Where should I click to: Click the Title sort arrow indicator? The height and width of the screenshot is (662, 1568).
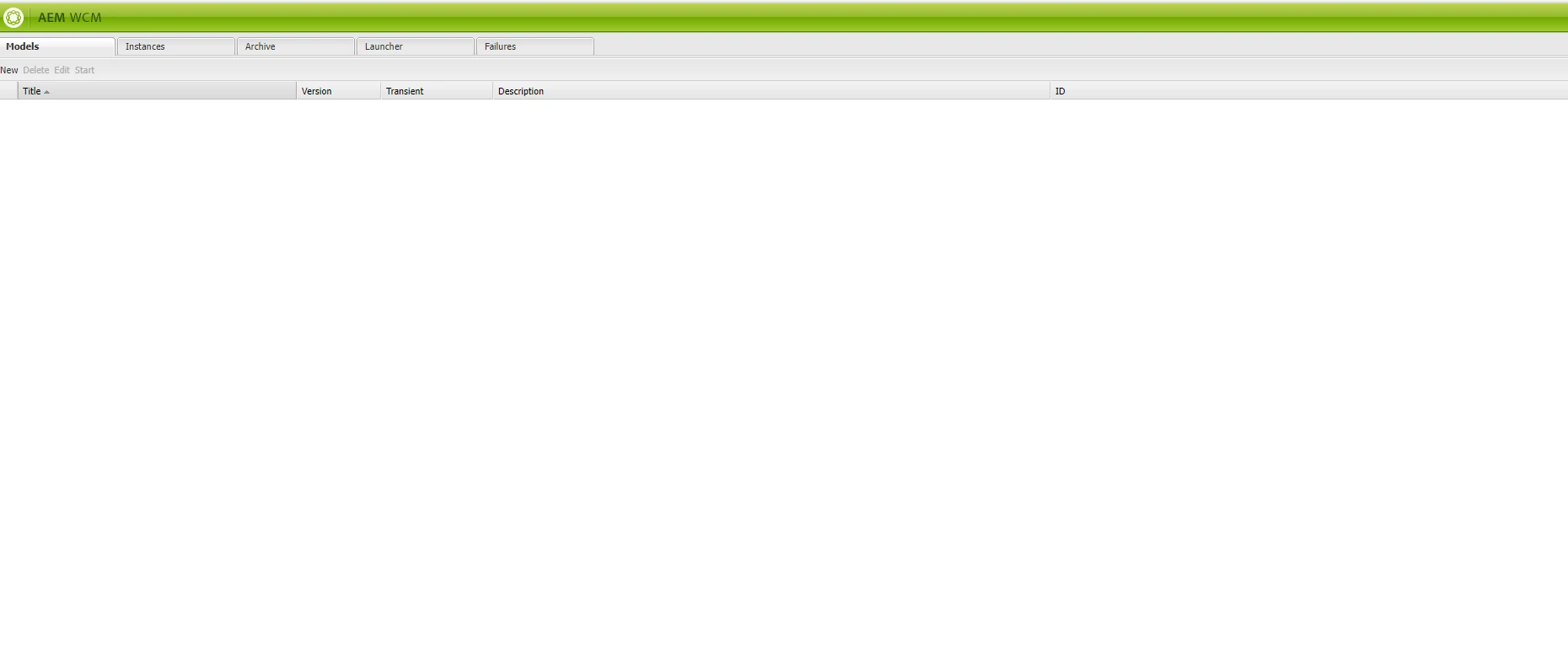[x=47, y=92]
